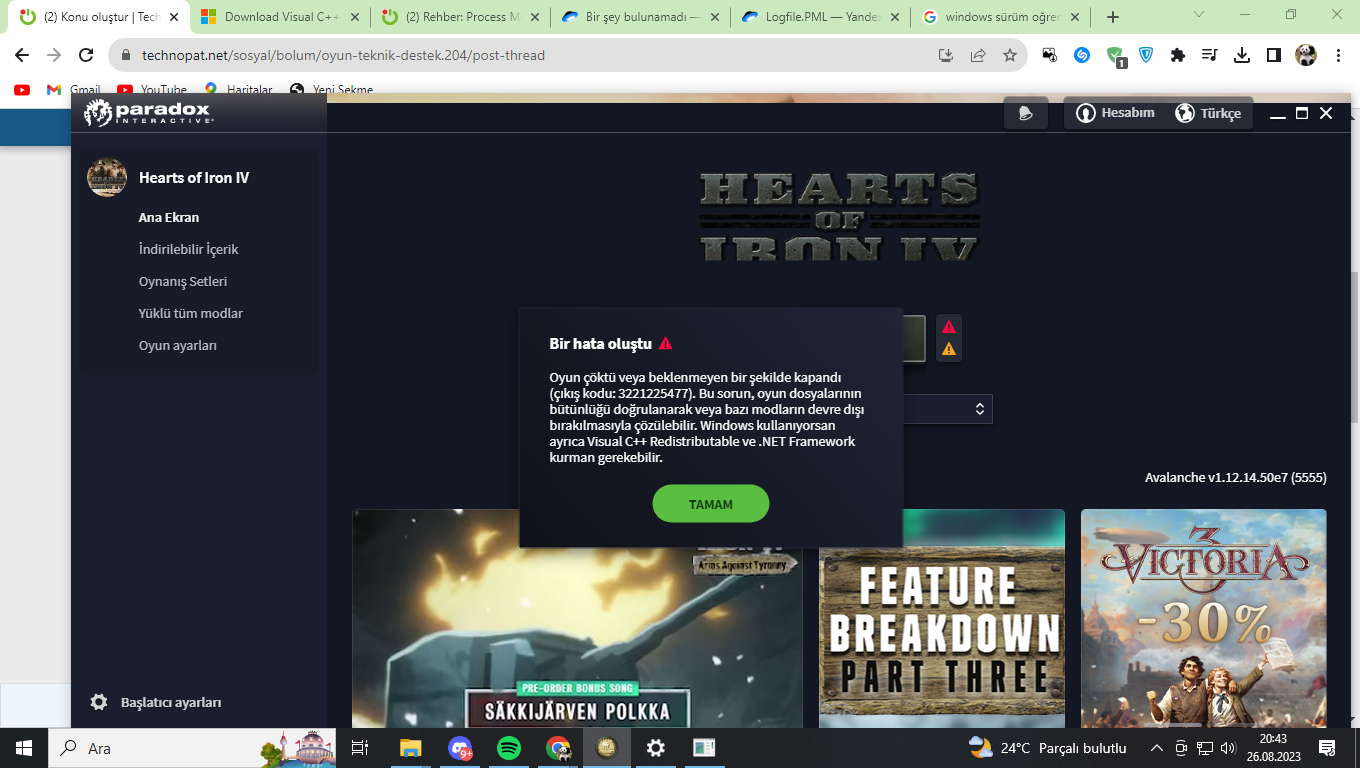1360x768 pixels.
Task: Open the Yeni Sekme bookmark
Action: click(332, 89)
